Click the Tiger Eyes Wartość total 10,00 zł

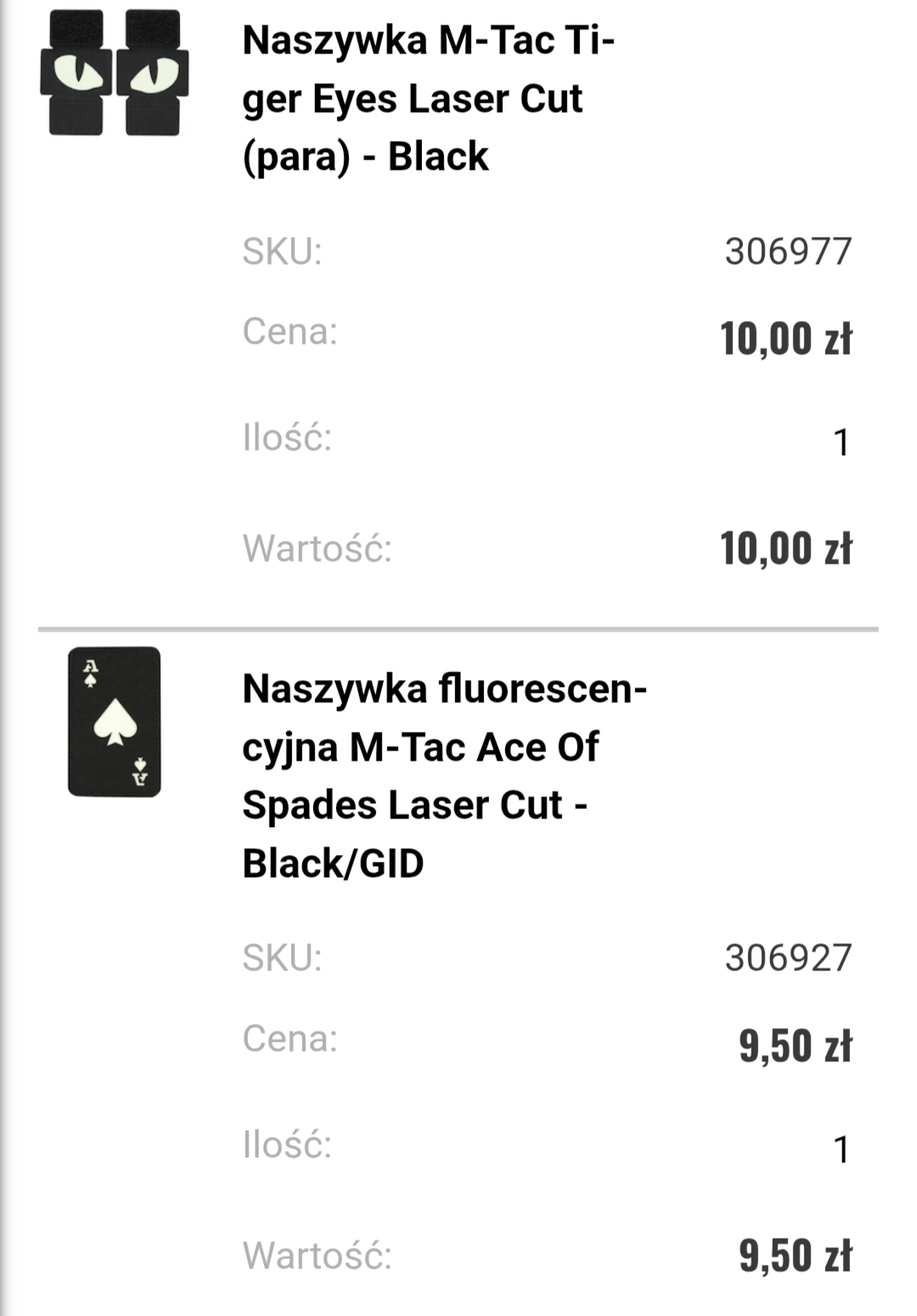[x=785, y=548]
